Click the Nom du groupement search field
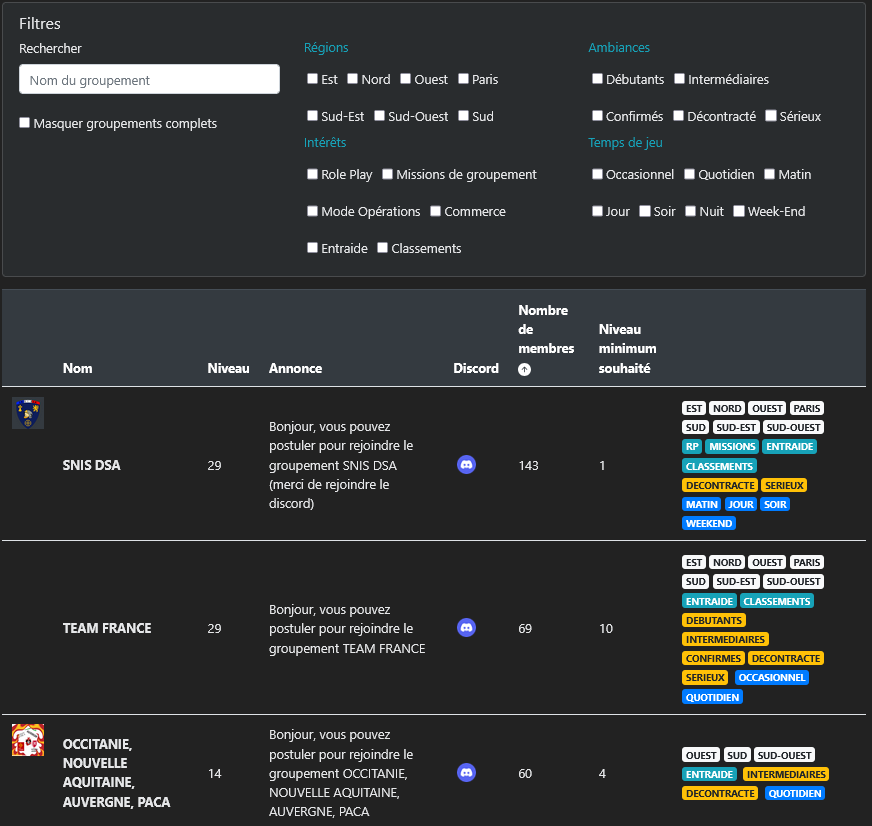The width and height of the screenshot is (872, 826). 149,80
